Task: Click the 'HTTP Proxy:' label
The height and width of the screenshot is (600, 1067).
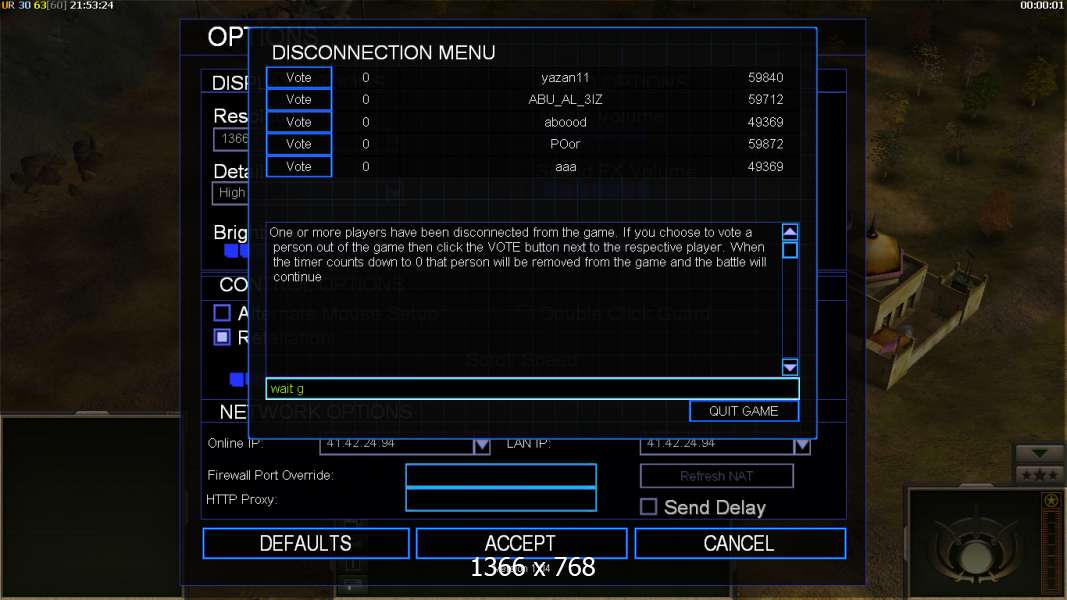Action: tap(241, 500)
